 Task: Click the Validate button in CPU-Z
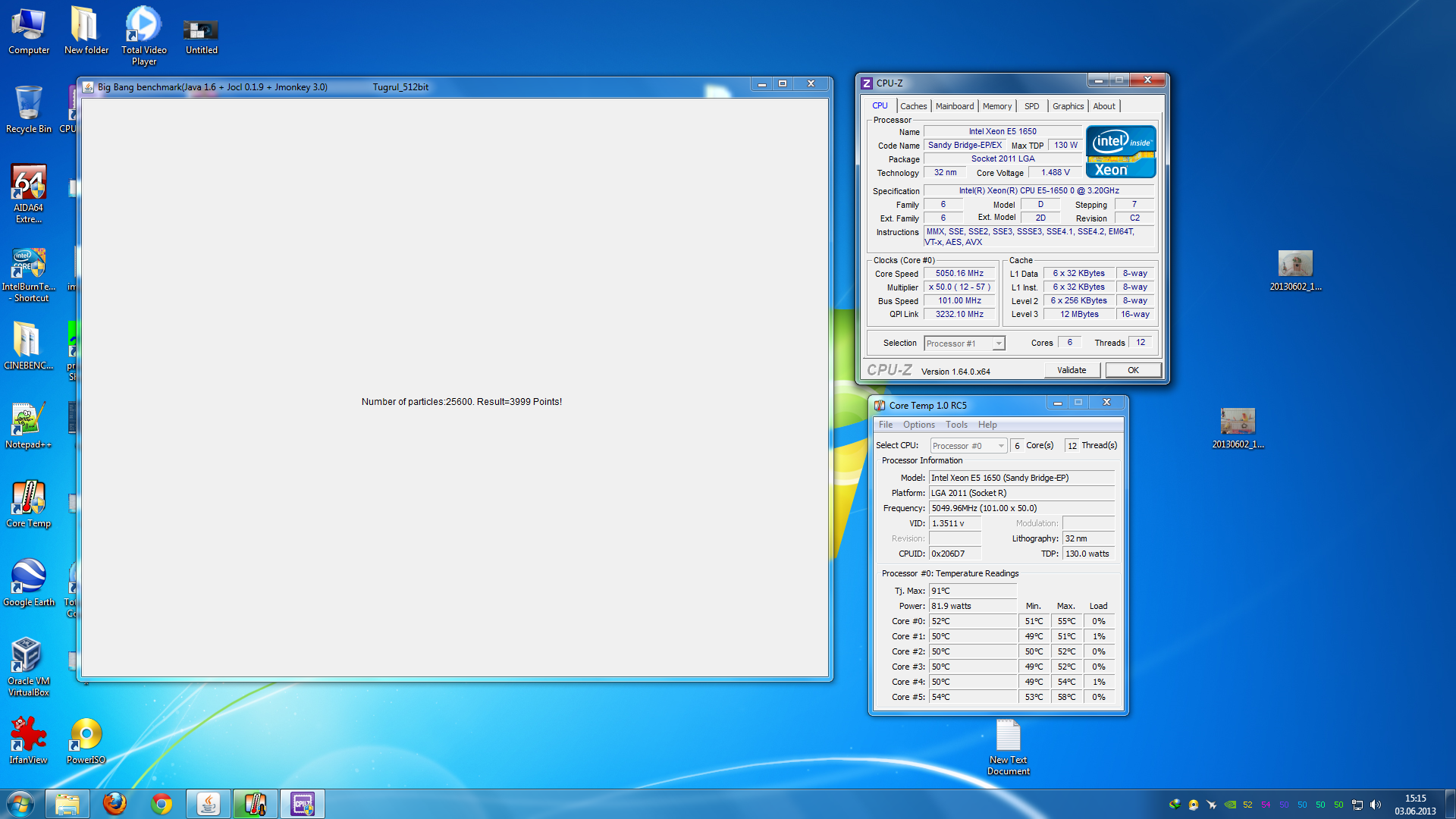click(x=1072, y=370)
